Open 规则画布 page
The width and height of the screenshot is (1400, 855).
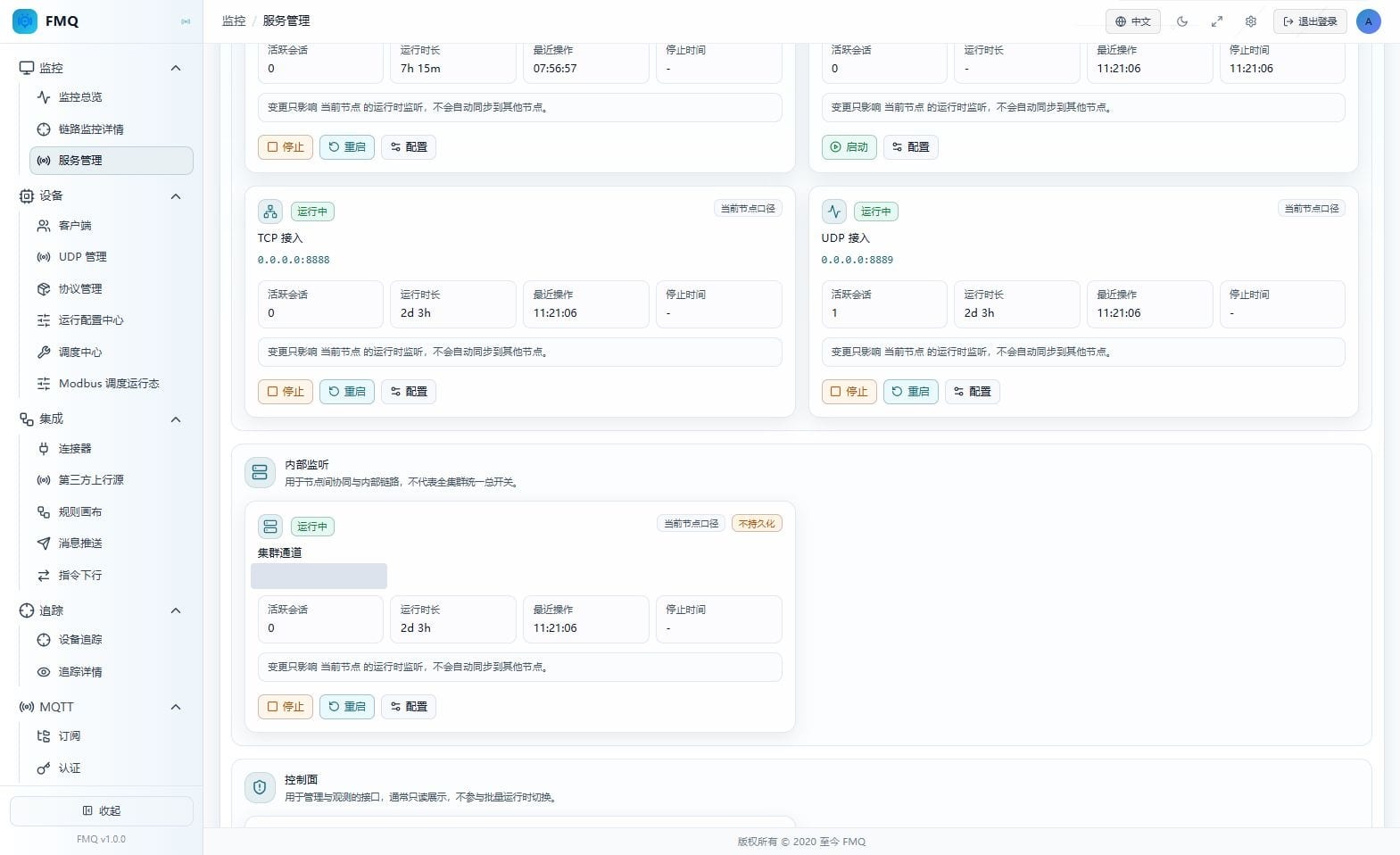(112, 512)
